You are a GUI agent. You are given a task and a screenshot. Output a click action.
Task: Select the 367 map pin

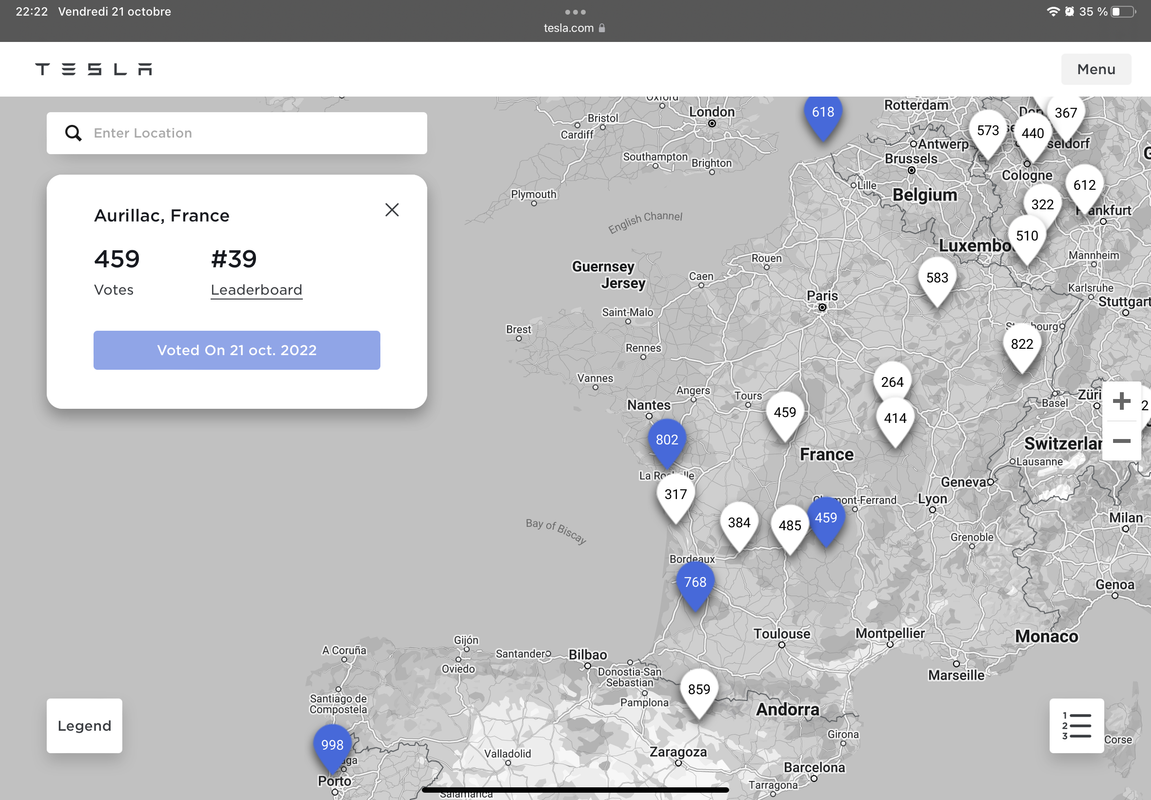click(x=1066, y=117)
